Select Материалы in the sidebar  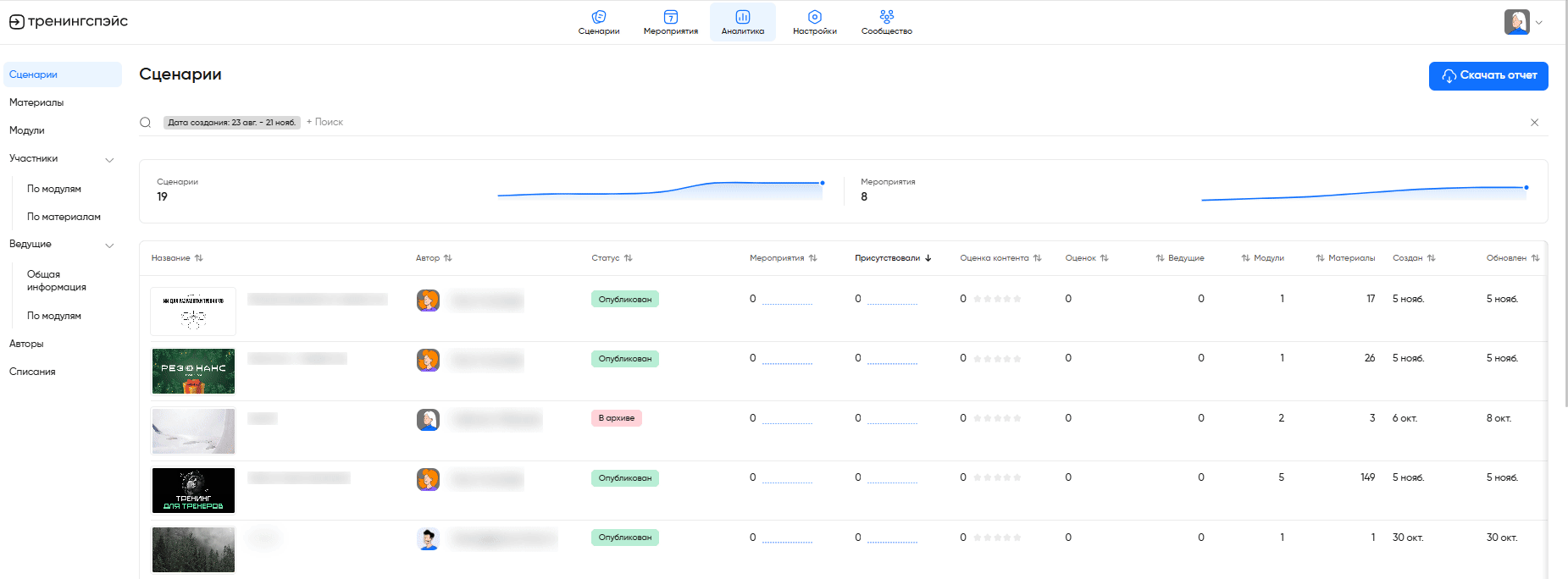pos(36,102)
